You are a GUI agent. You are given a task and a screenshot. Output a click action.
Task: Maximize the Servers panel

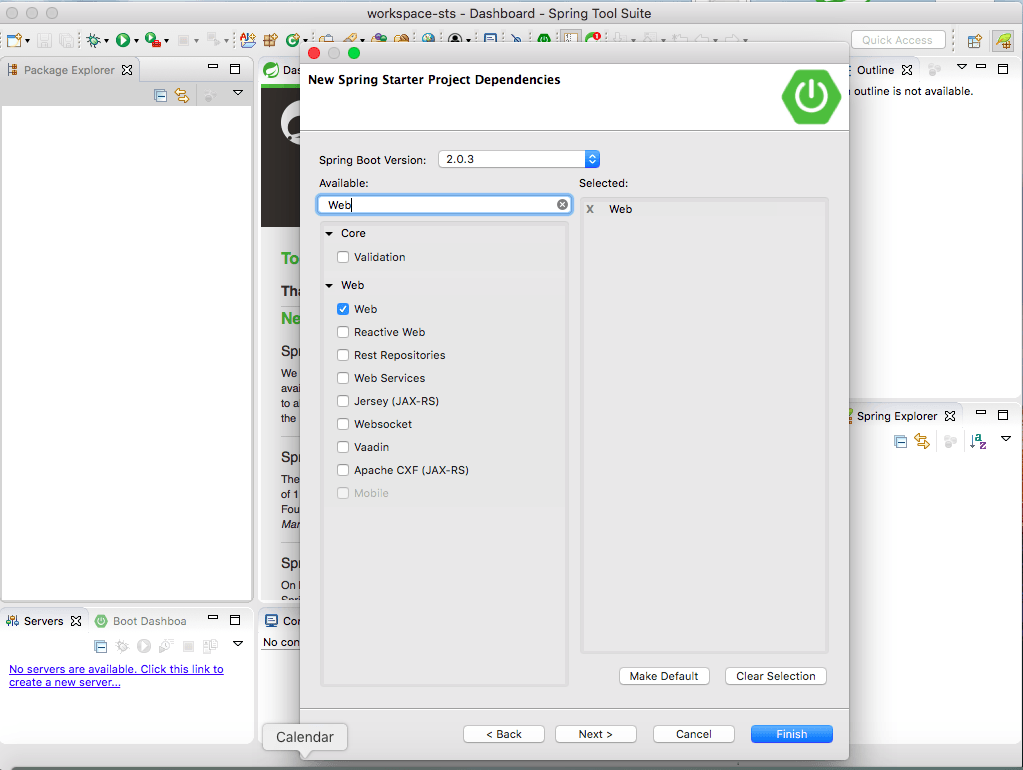point(235,619)
